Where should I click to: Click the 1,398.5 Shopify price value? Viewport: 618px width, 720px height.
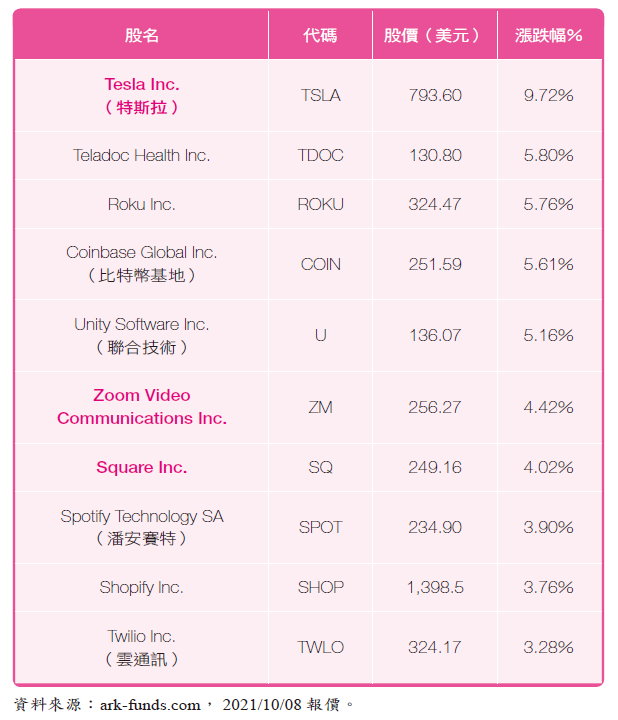pyautogui.click(x=435, y=587)
